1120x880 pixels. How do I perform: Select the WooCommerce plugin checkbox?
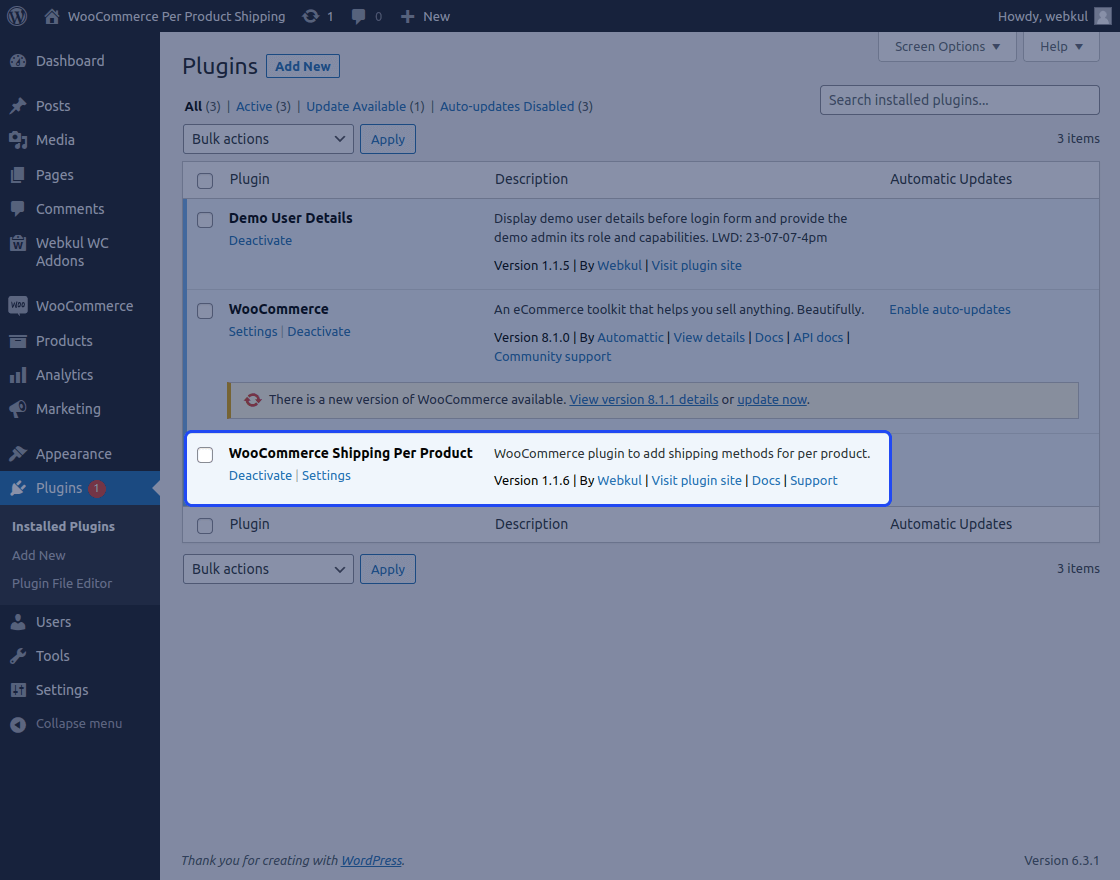pyautogui.click(x=205, y=311)
